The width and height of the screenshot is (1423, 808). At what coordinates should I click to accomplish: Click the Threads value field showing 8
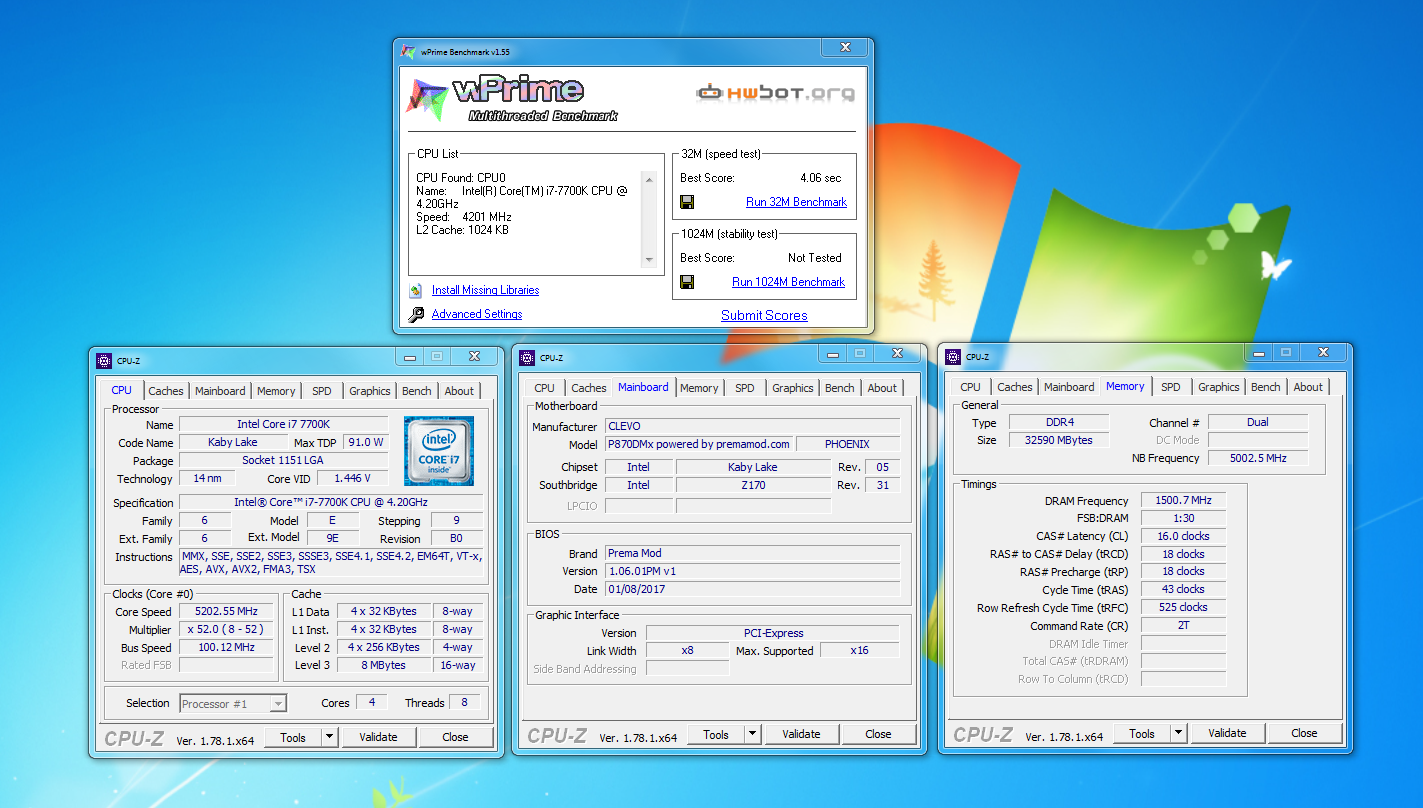(464, 703)
